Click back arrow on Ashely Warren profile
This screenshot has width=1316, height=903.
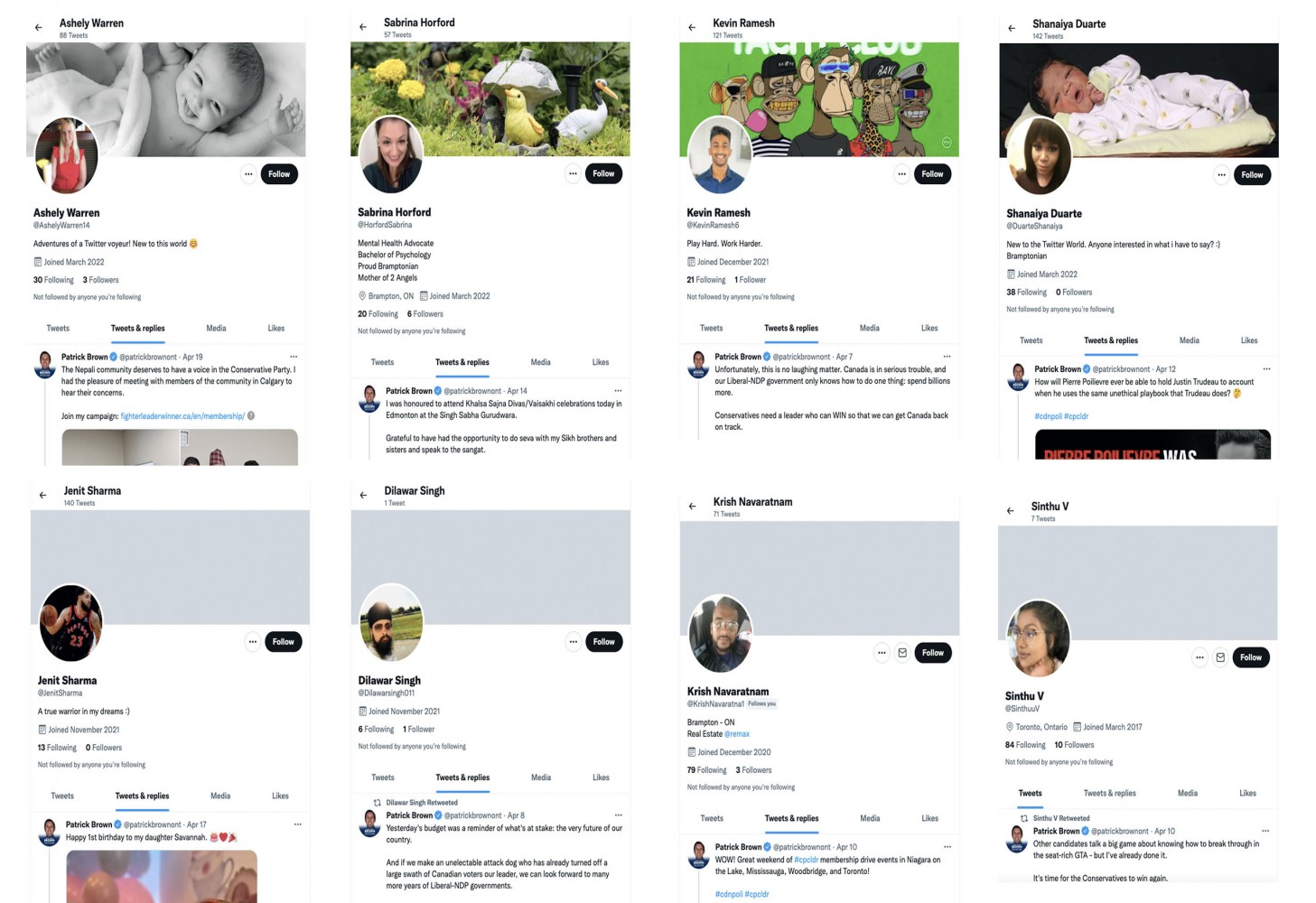pos(38,28)
